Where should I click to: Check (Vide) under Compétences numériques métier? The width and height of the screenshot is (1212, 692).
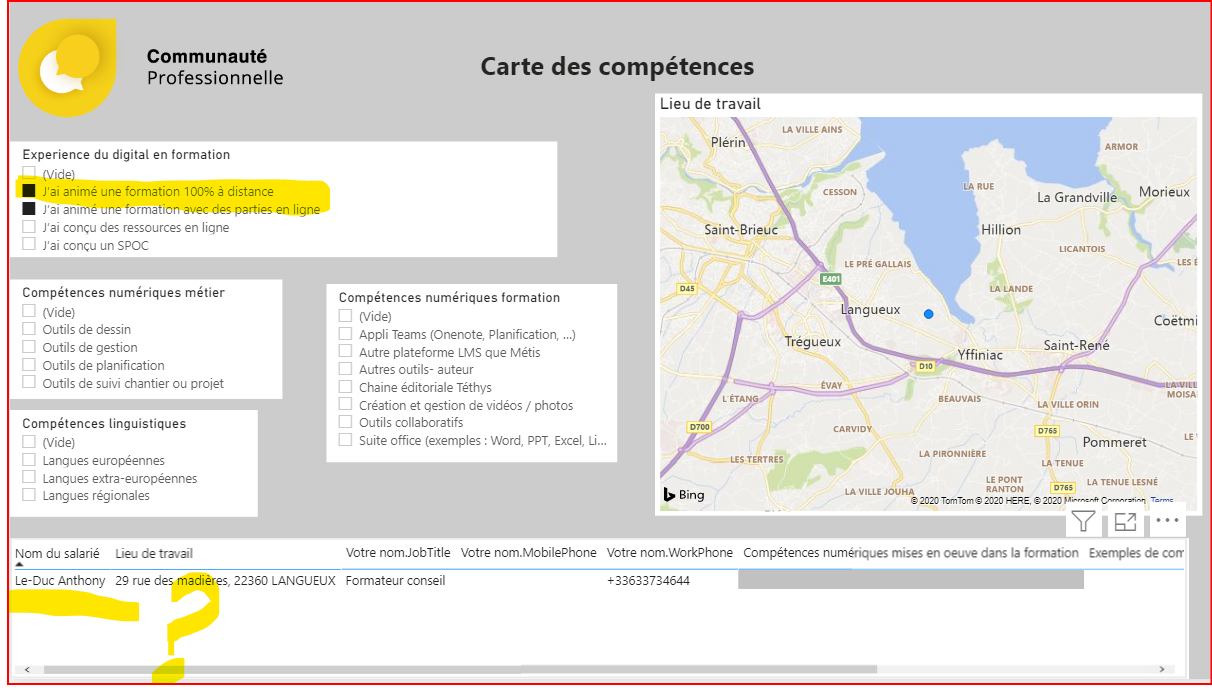(x=29, y=312)
